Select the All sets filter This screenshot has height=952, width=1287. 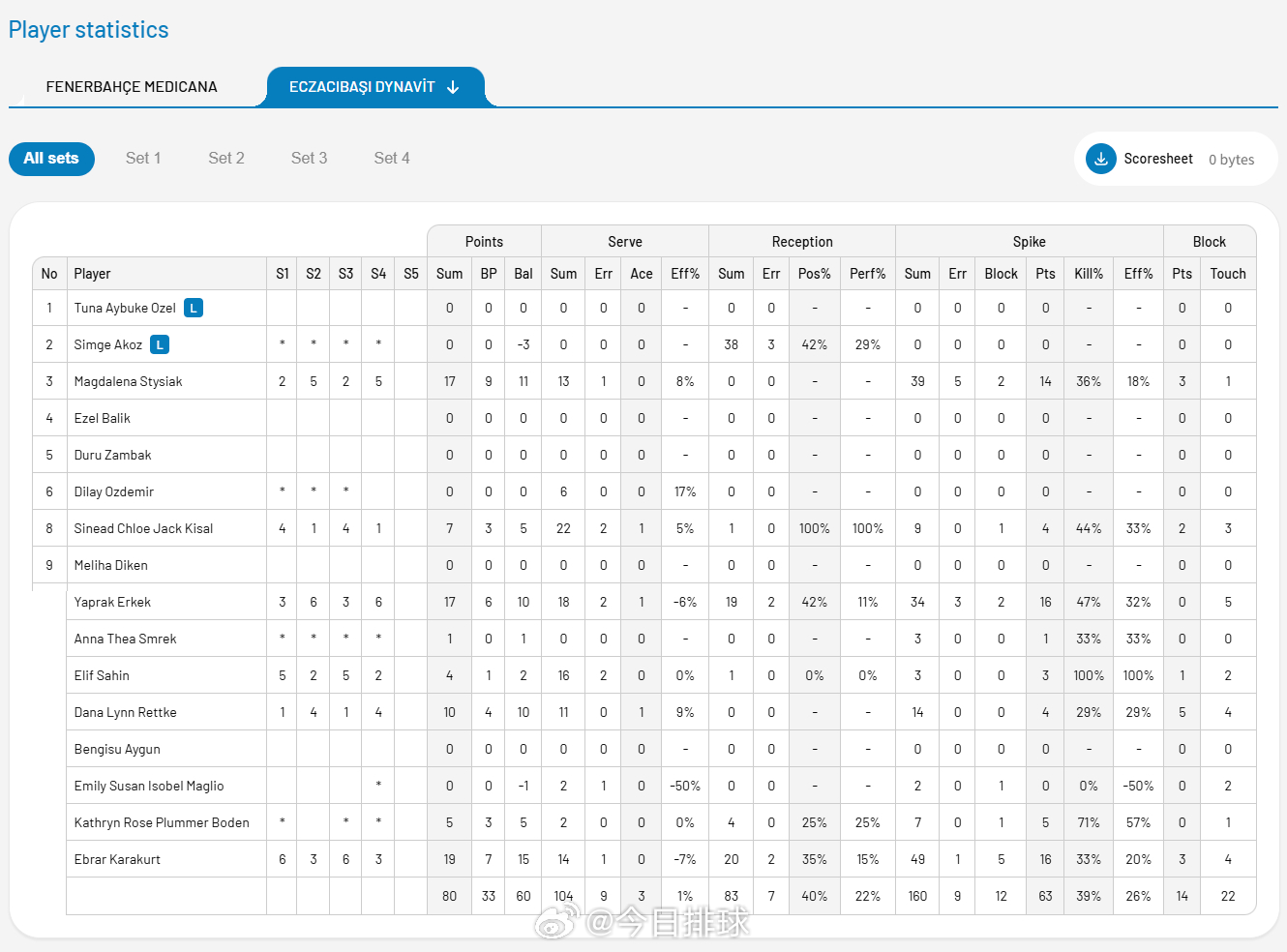[x=51, y=159]
